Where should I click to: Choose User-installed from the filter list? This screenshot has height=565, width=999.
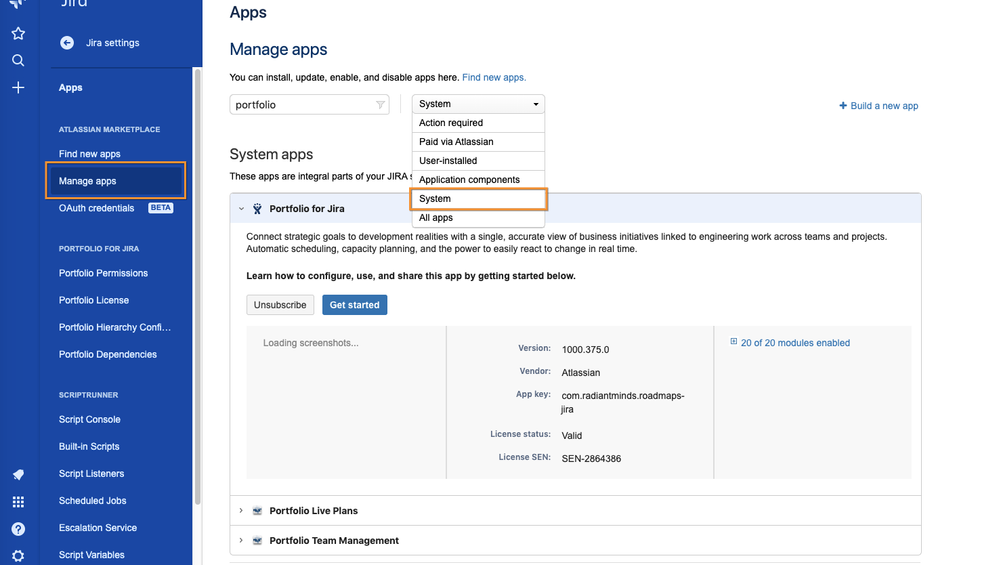(x=448, y=161)
